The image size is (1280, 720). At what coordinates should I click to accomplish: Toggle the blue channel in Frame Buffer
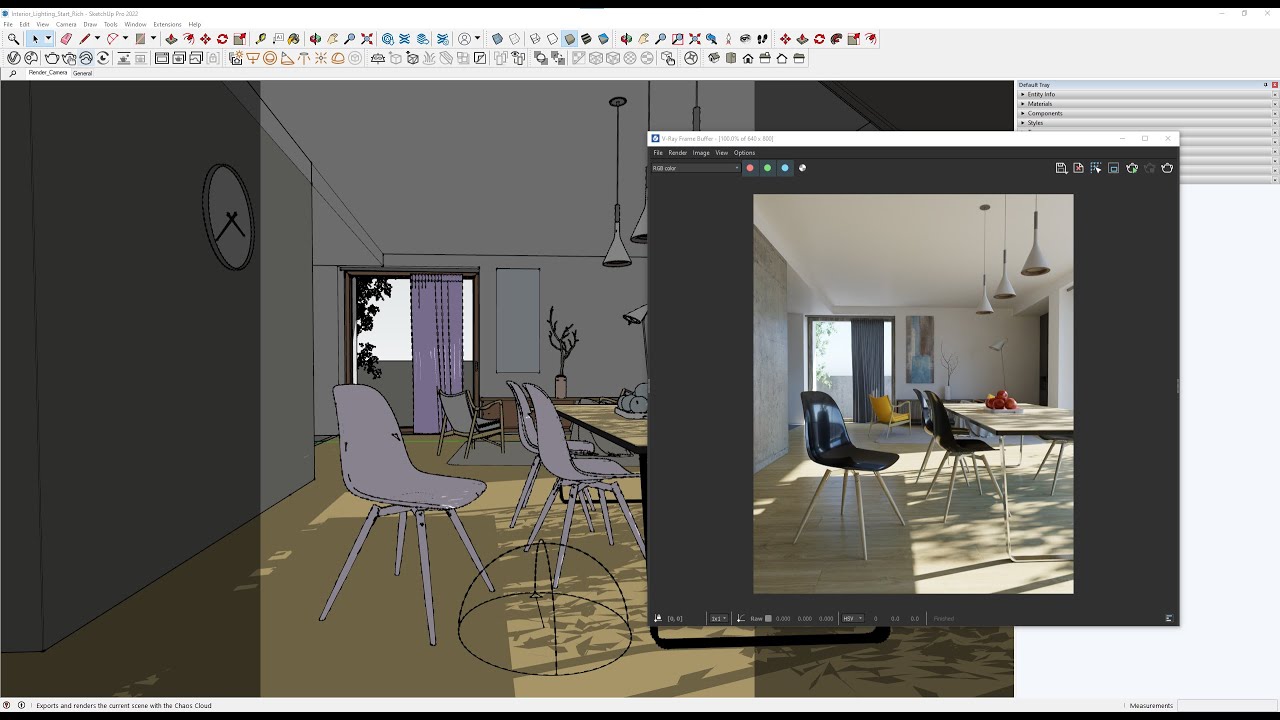click(x=785, y=168)
